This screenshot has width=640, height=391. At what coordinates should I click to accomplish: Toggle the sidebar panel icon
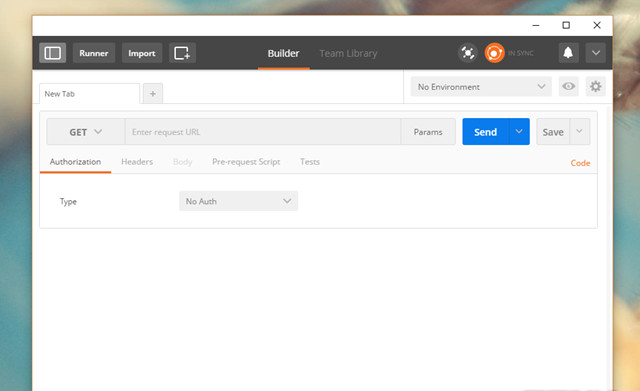[x=53, y=53]
